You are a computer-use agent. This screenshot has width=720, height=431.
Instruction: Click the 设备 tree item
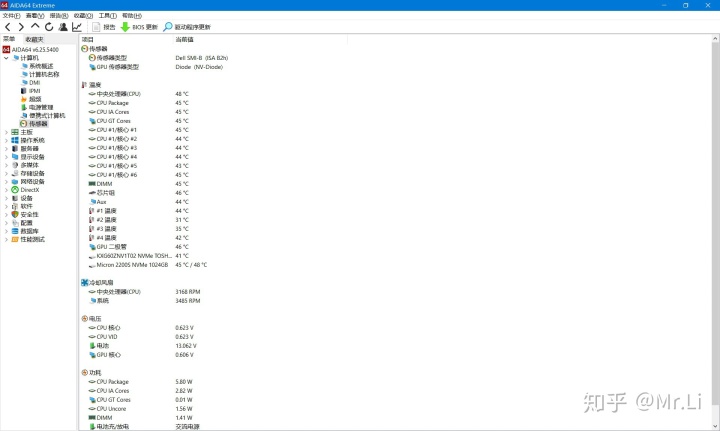click(x=27, y=198)
